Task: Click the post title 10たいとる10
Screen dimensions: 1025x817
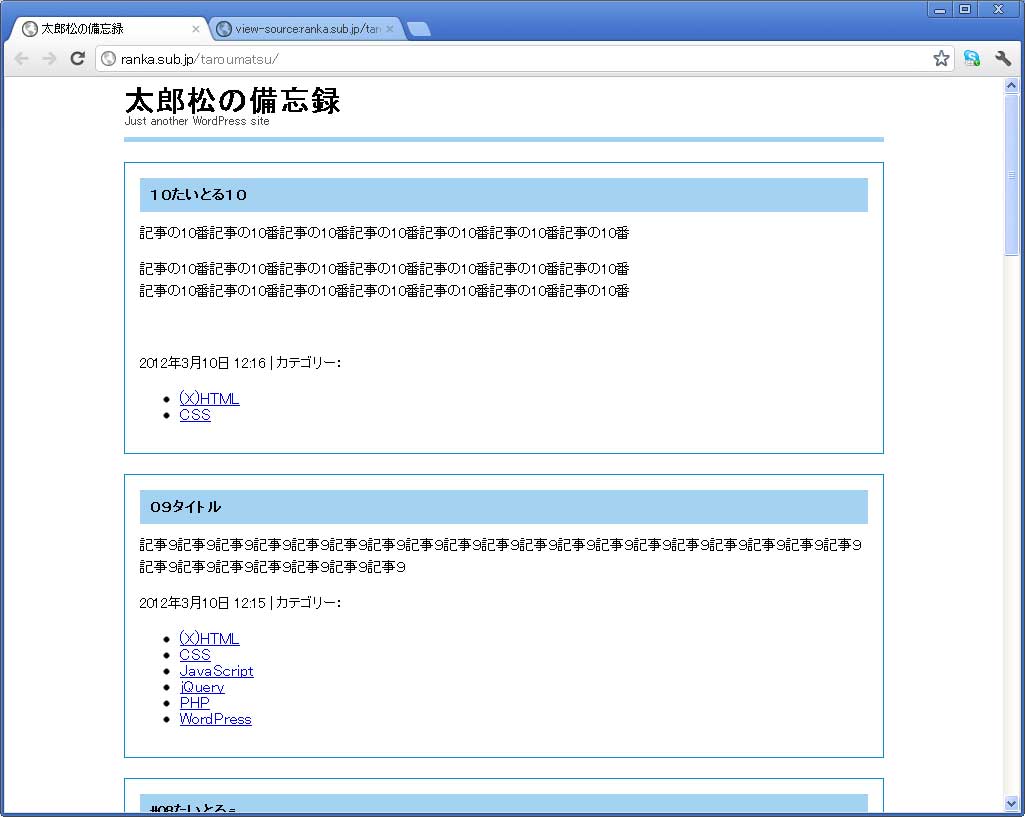Action: tap(198, 195)
